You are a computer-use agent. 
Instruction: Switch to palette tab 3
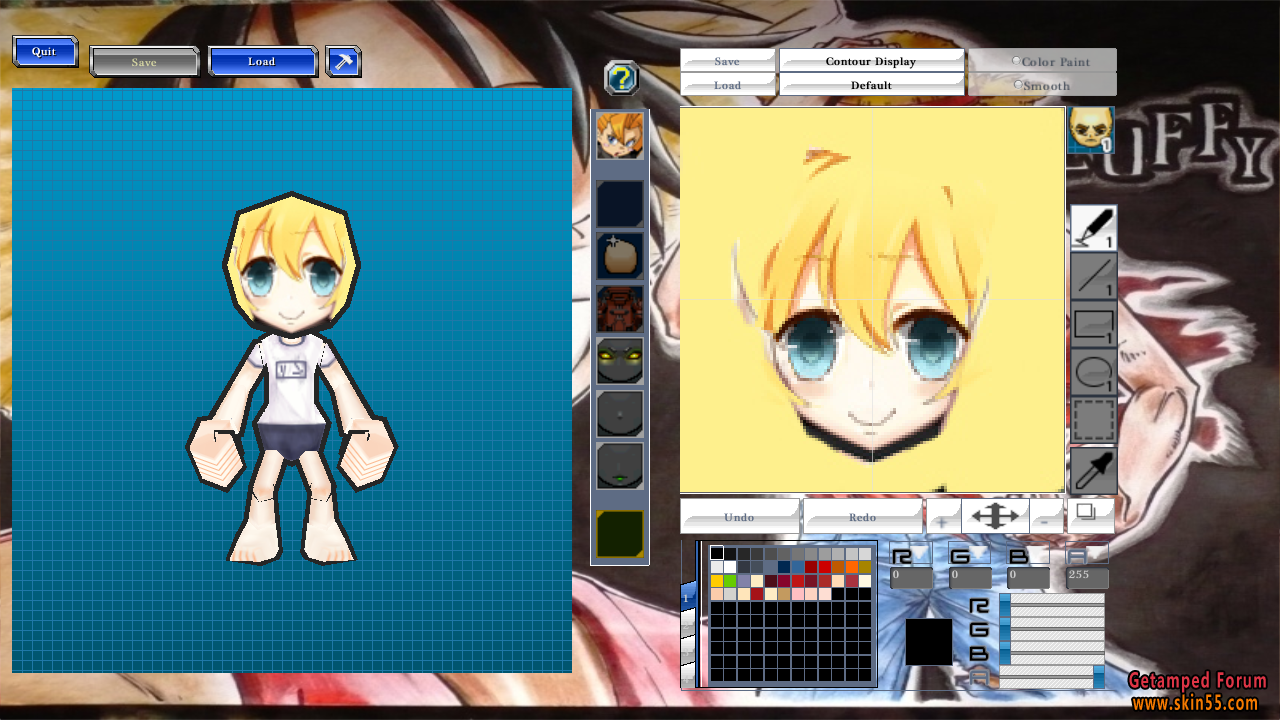pos(687,651)
